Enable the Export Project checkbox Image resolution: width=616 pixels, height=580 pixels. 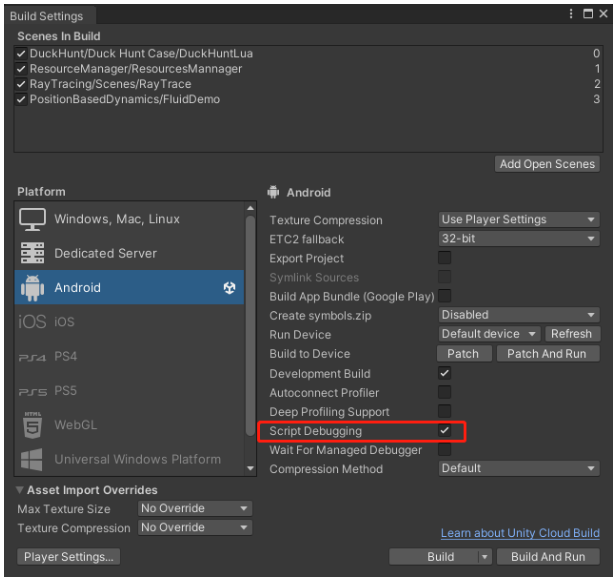[444, 258]
